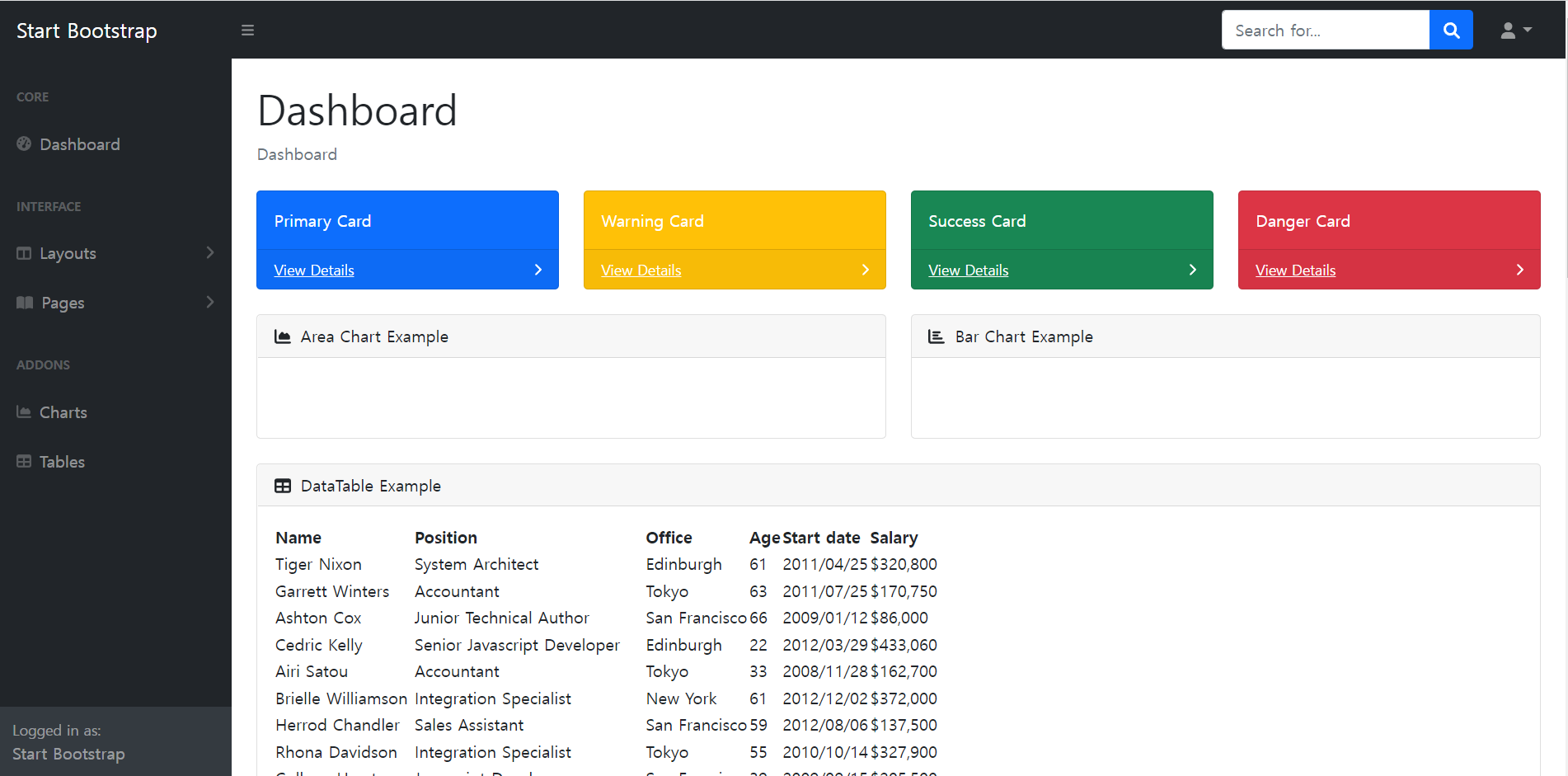1568x776 pixels.
Task: Click the New York office cell
Action: coord(681,698)
